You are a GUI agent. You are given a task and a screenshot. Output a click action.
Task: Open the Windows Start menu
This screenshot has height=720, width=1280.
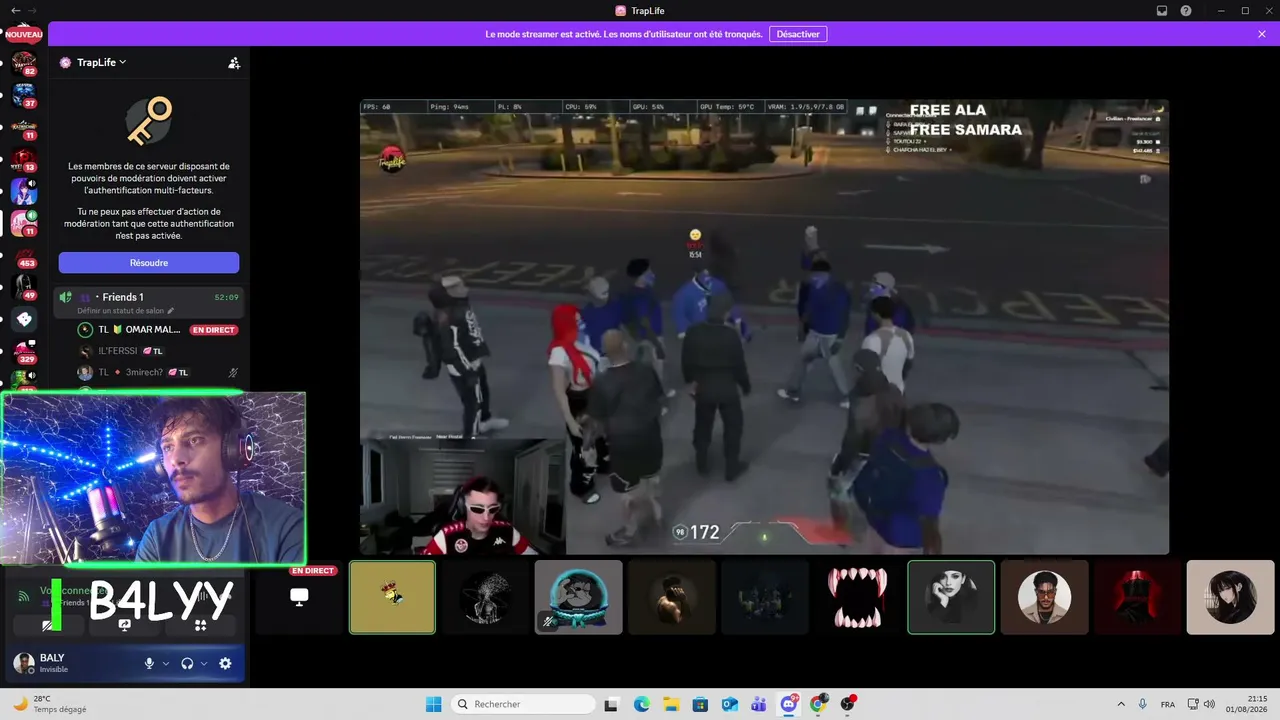point(433,704)
